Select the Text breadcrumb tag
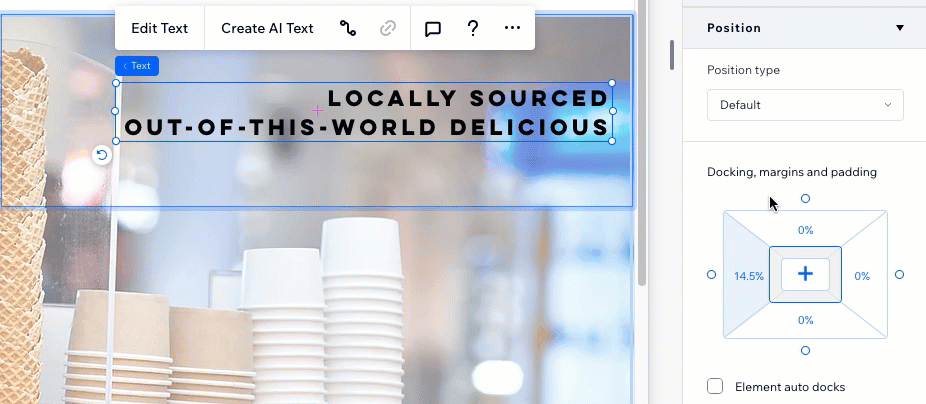926x404 pixels. click(x=137, y=66)
